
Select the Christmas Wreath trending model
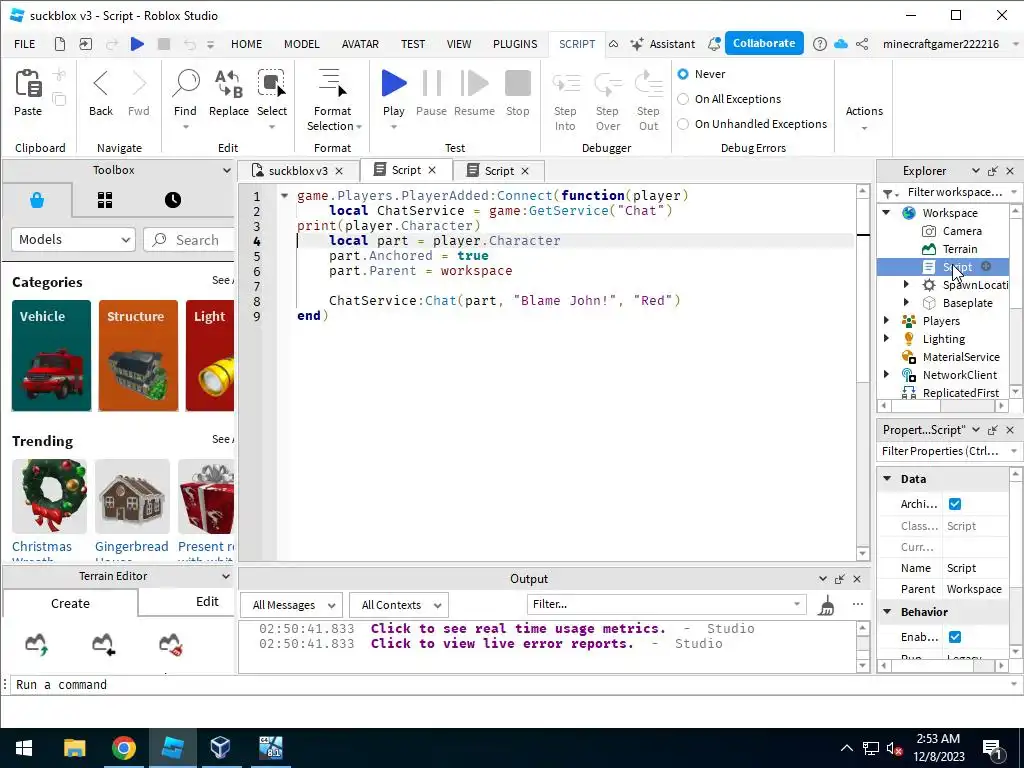coord(49,509)
